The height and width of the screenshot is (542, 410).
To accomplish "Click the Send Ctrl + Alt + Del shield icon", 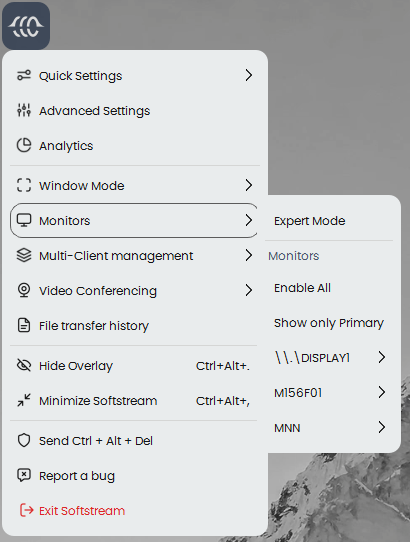I will pos(24,440).
